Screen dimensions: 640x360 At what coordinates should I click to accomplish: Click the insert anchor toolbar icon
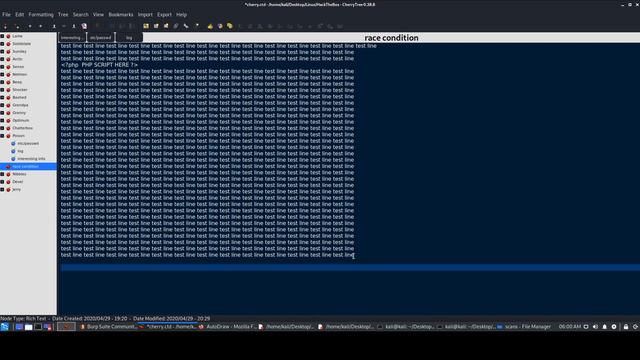click(x=197, y=26)
